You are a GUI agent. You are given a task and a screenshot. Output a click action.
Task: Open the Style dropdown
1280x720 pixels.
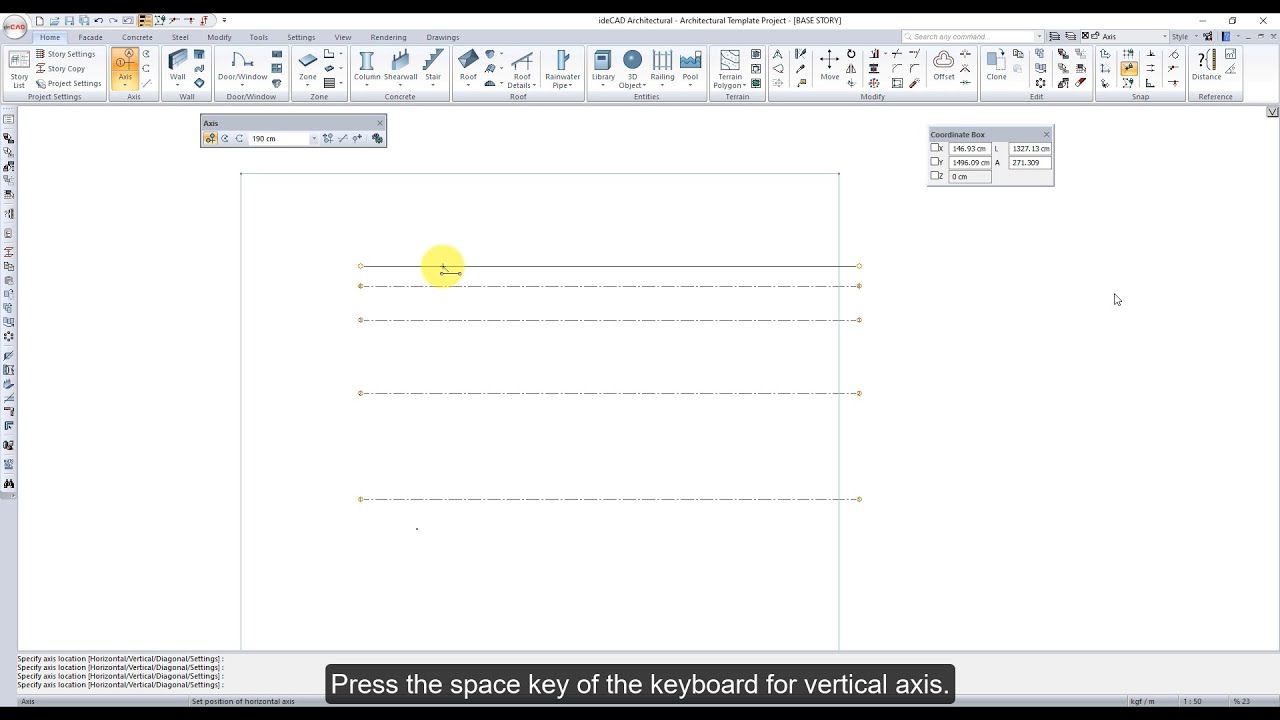pyautogui.click(x=1195, y=37)
